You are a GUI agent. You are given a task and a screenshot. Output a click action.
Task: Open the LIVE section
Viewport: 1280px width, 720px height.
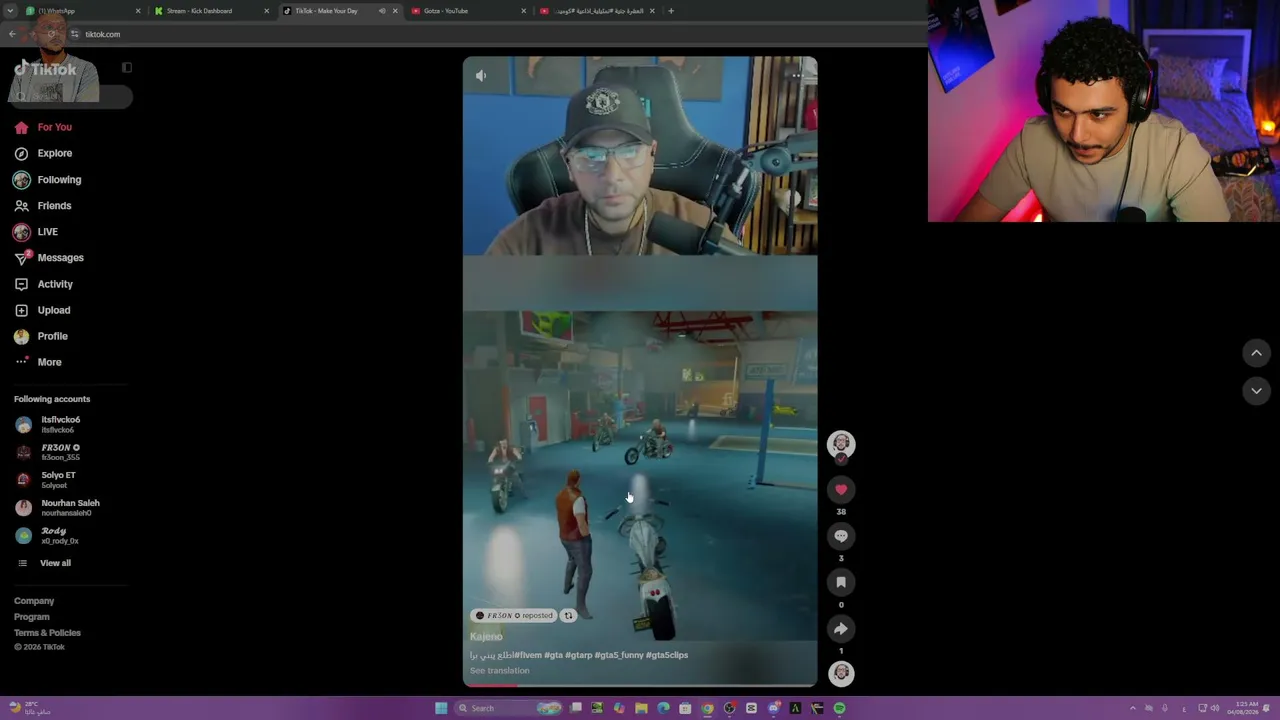(36, 232)
